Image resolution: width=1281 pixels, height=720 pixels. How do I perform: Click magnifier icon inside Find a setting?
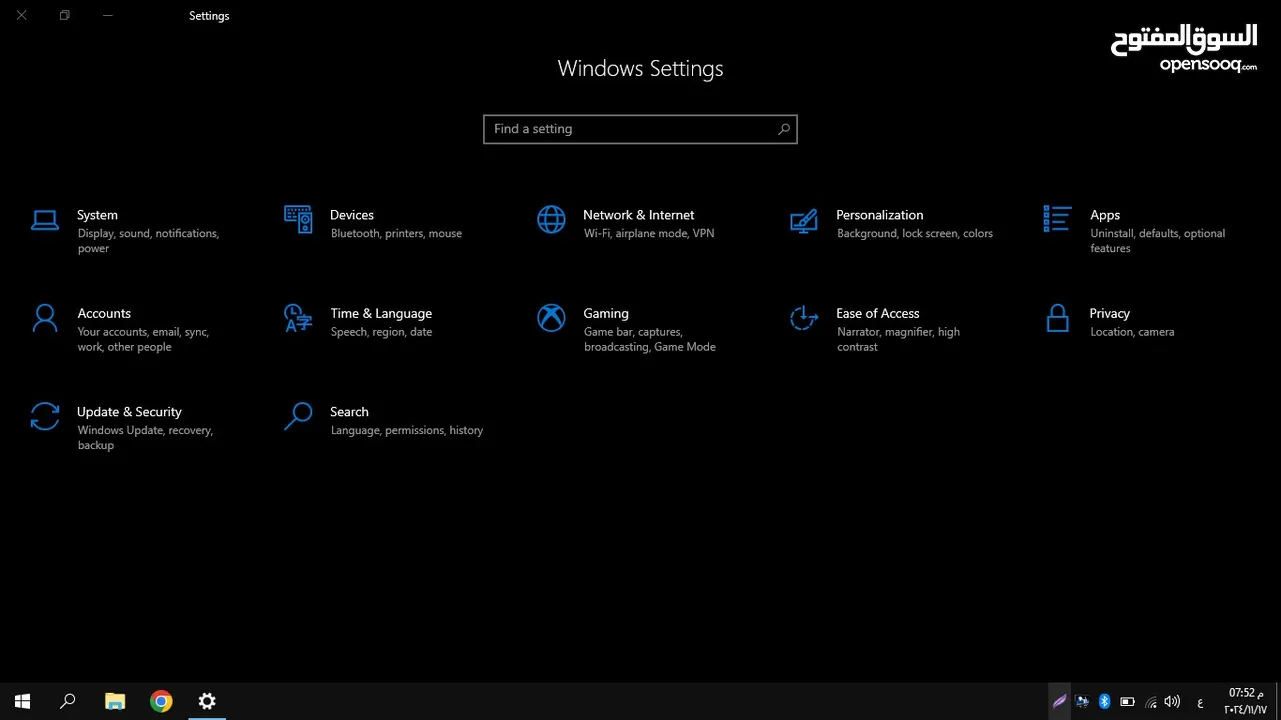[x=783, y=129]
